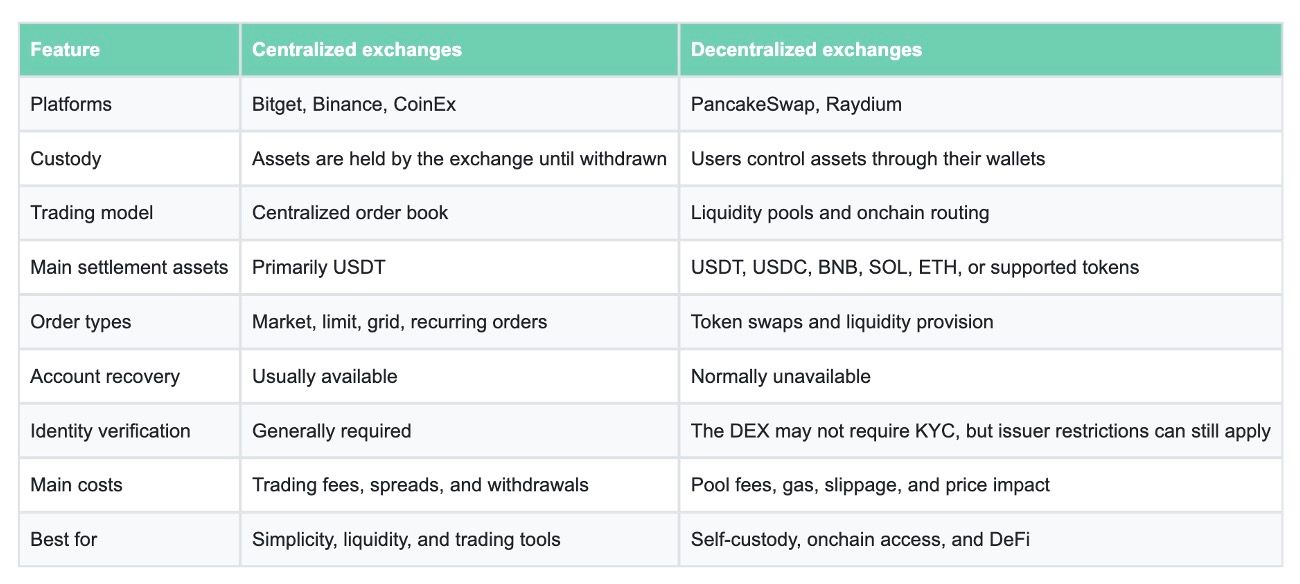This screenshot has height=584, width=1300.
Task: Select the PancakeSwap, Raydium cell
Action: point(981,104)
